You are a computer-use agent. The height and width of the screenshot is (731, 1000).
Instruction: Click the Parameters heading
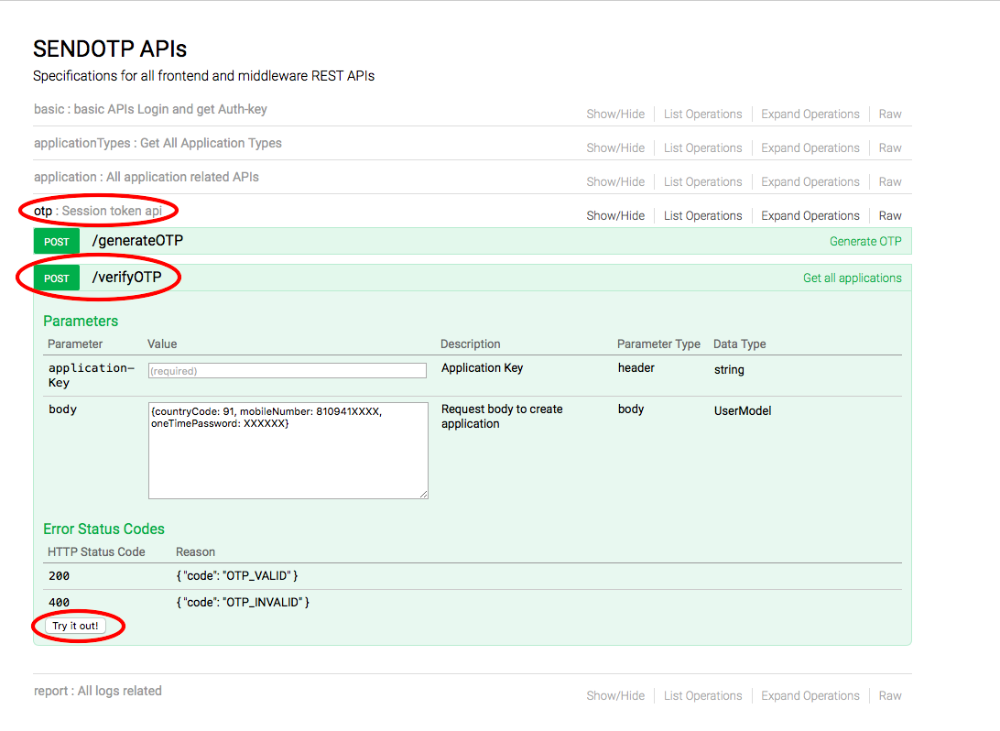[x=80, y=321]
